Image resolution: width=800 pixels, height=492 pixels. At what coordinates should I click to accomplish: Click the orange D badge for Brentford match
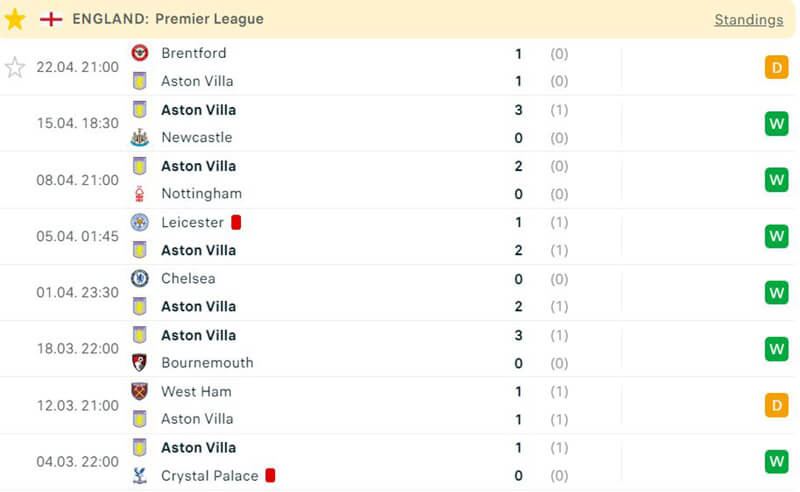pyautogui.click(x=776, y=67)
